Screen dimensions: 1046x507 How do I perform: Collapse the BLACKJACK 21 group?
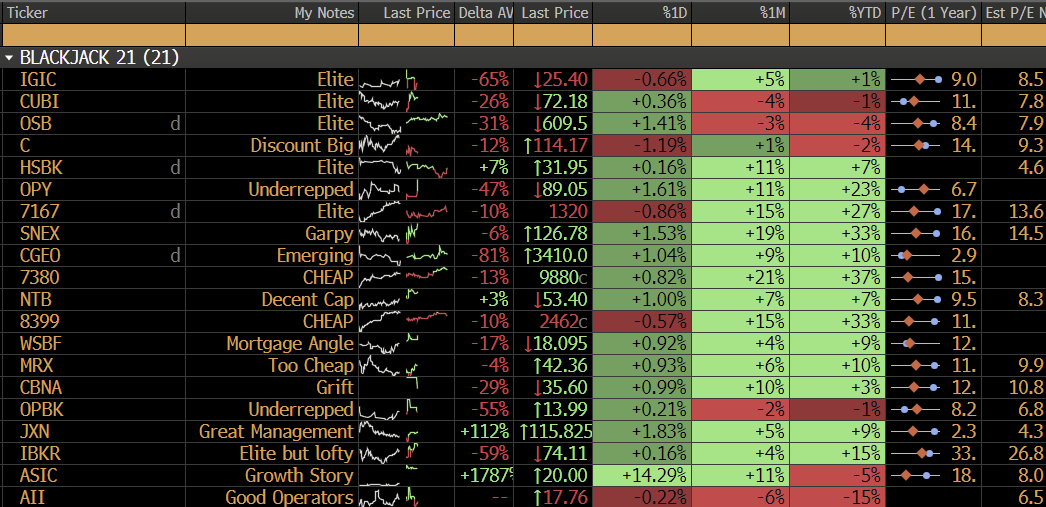click(x=9, y=58)
